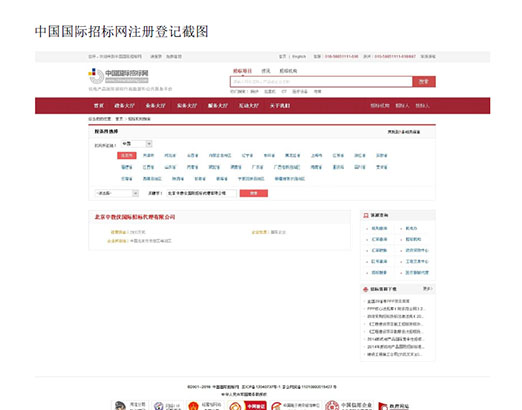Select the red highlighted 北京市 province tag

(127, 155)
